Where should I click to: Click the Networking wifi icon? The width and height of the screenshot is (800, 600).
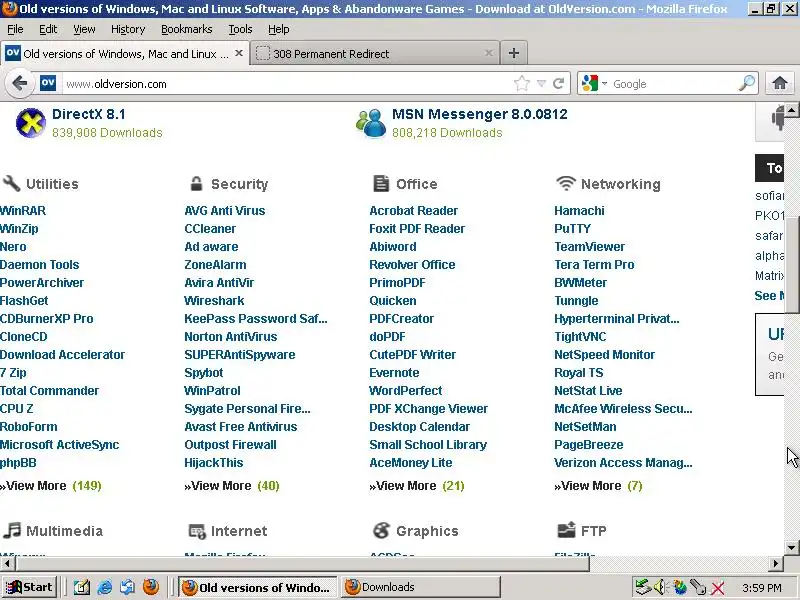566,183
